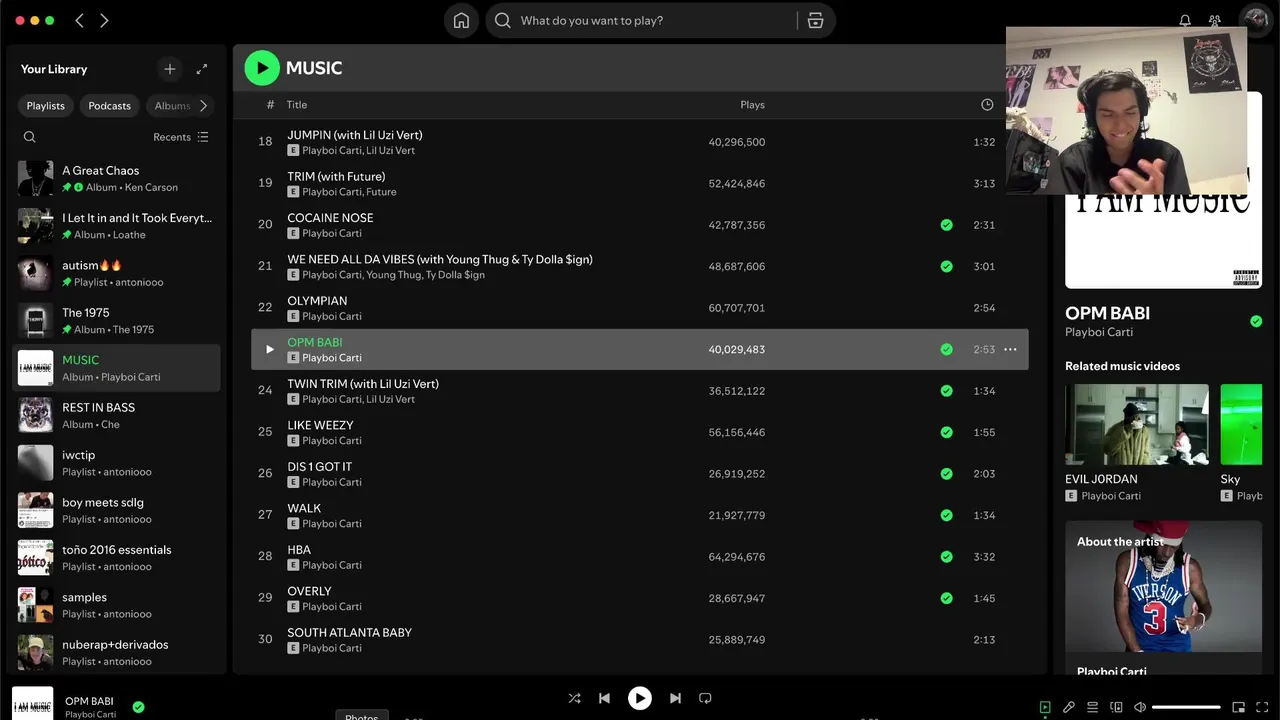
Task: Click the main play button in player bar
Action: click(x=640, y=698)
